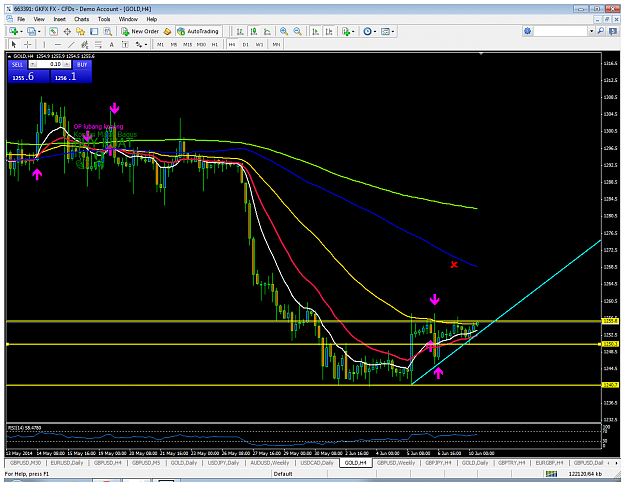Image resolution: width=625 pixels, height=482 pixels.
Task: Switch to candlestick chart display
Action: pyautogui.click(x=254, y=31)
